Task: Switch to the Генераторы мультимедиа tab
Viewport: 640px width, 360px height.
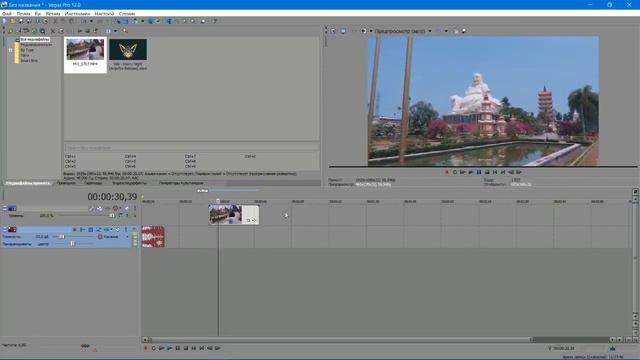Action: (x=181, y=183)
